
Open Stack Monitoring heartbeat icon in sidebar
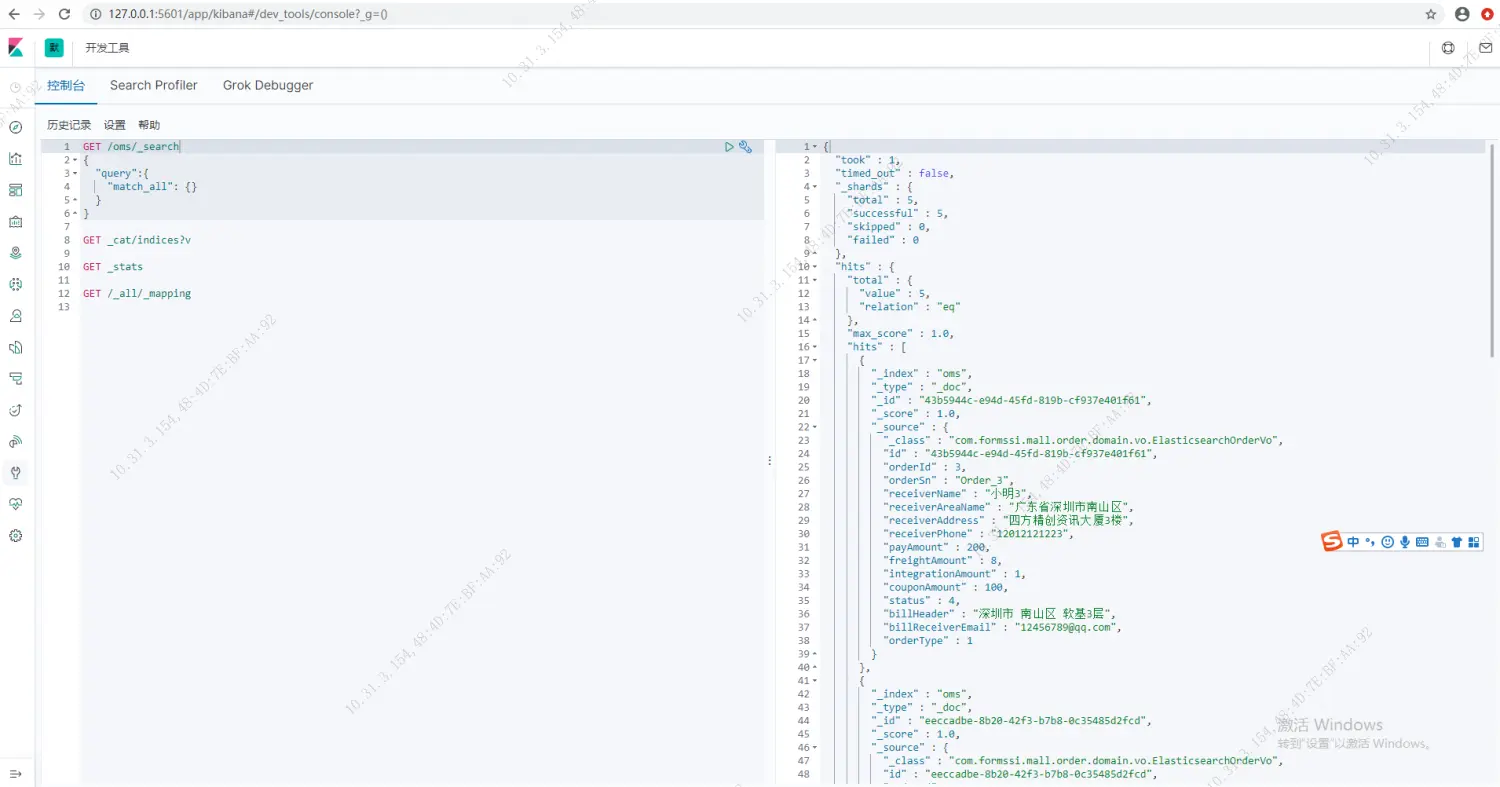(16, 504)
